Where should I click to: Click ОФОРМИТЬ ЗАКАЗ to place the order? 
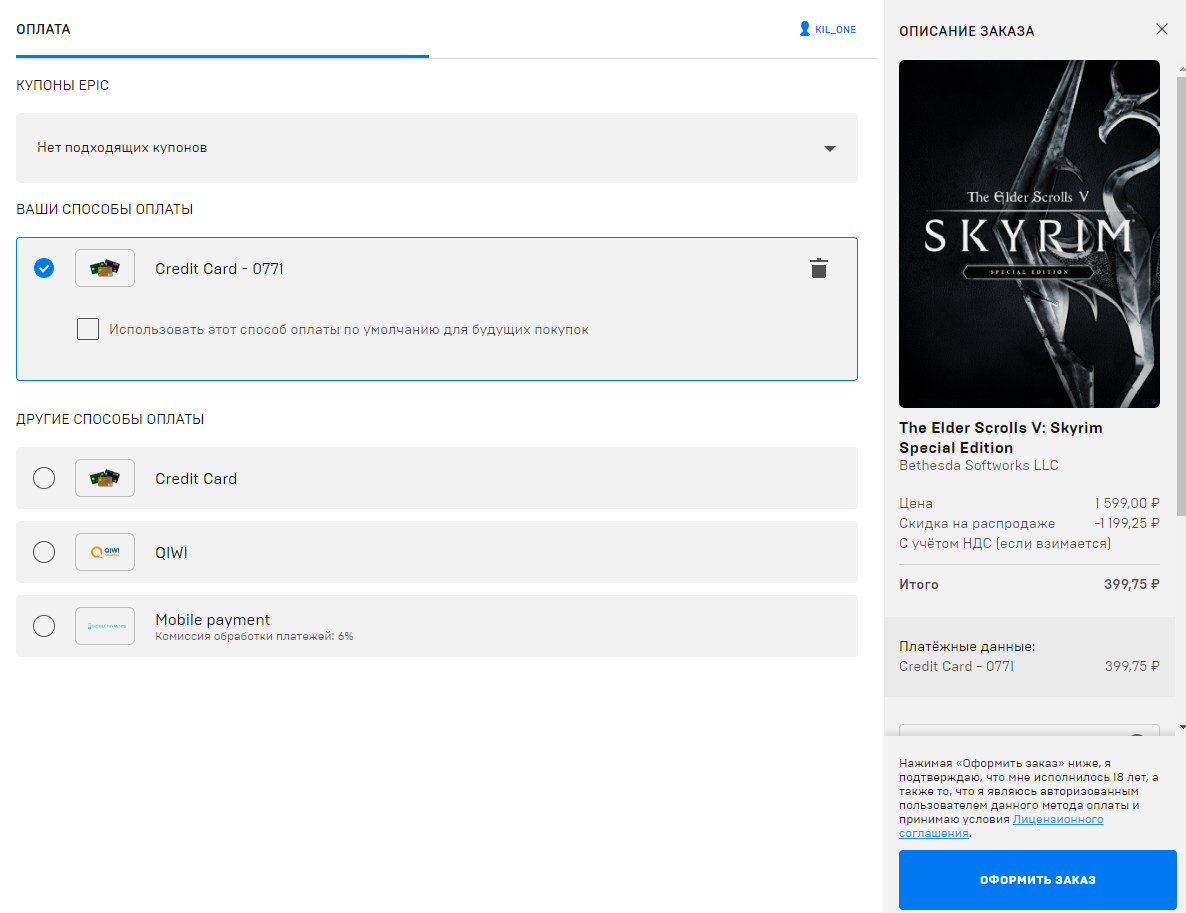1037,880
